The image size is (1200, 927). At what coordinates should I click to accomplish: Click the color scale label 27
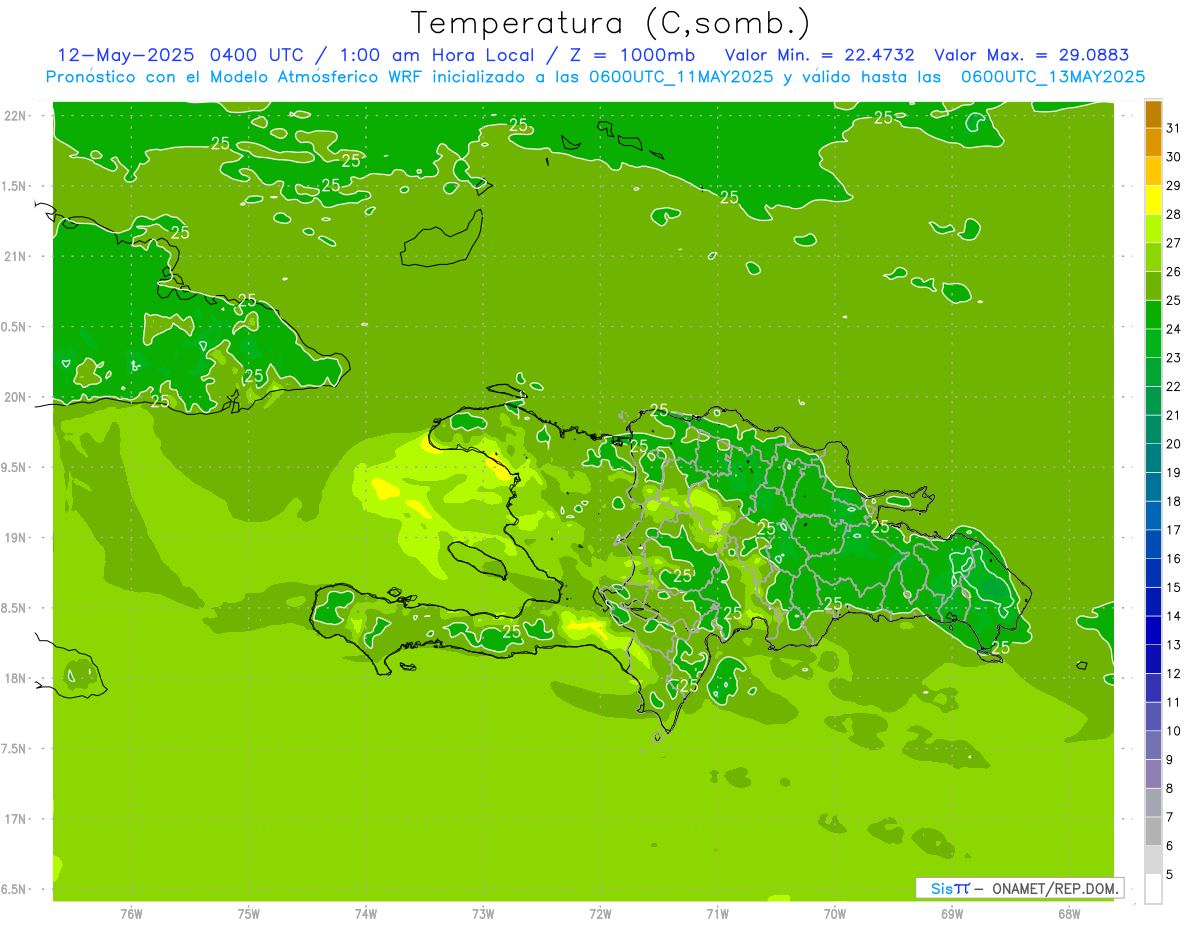point(1173,243)
